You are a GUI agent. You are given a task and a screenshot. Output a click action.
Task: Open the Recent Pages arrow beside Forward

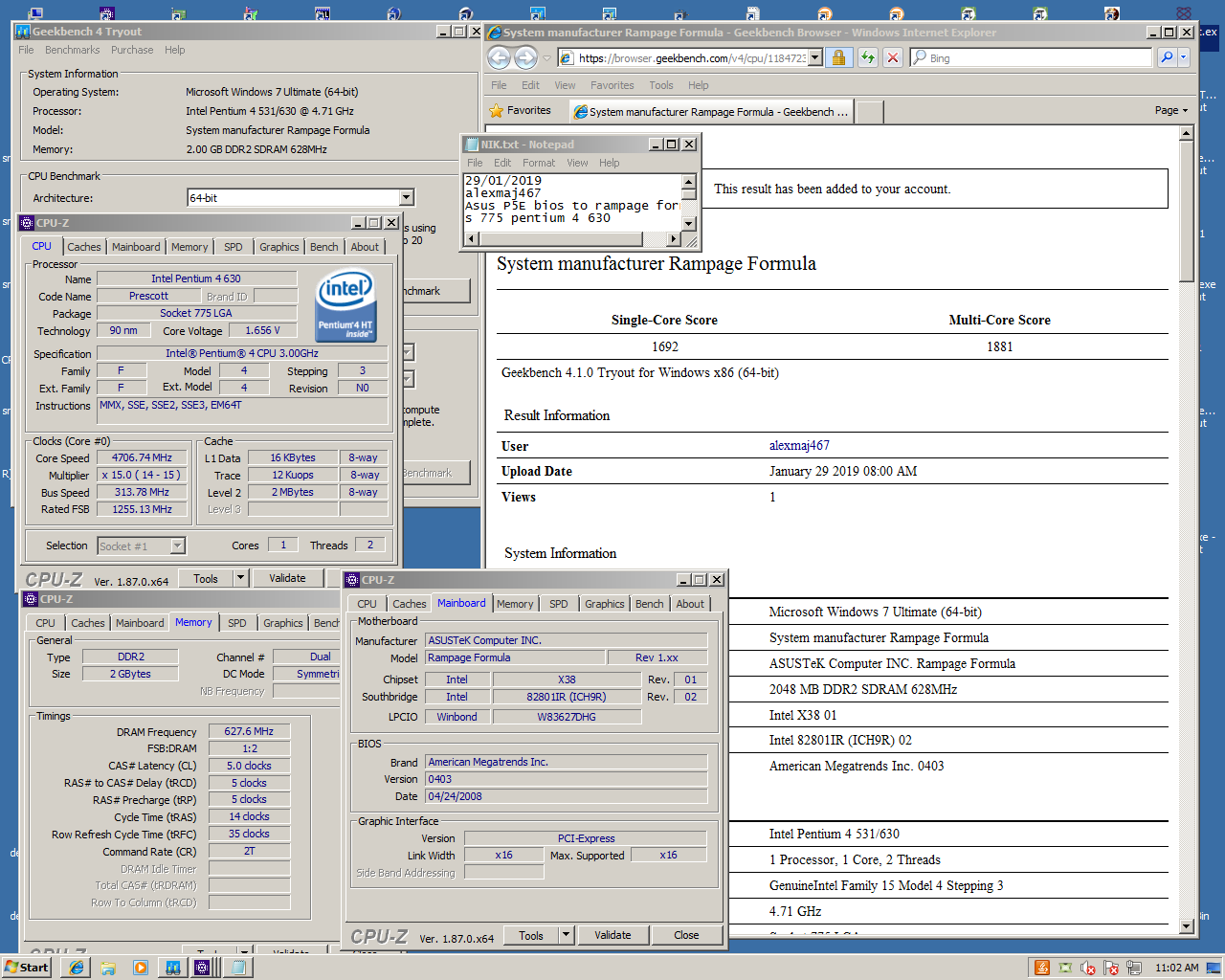point(547,58)
